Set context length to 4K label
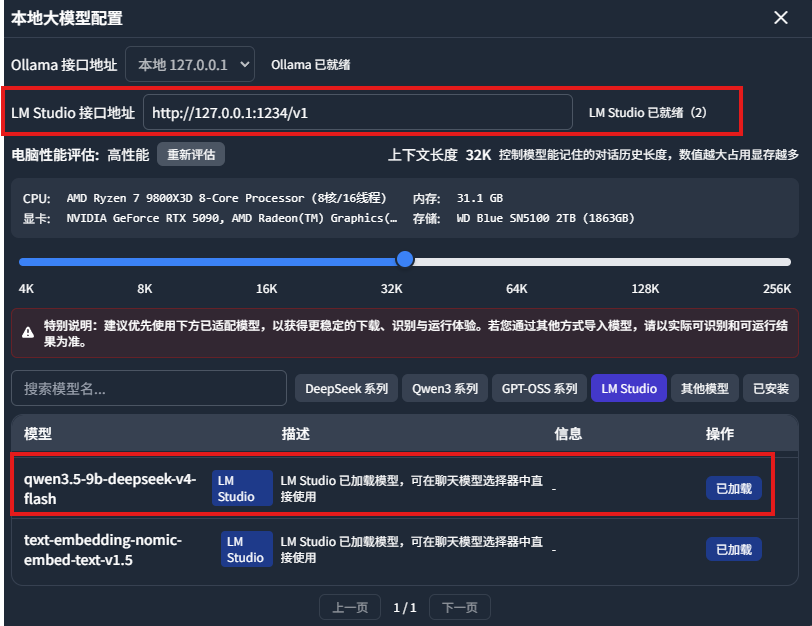This screenshot has height=626, width=812. (x=26, y=288)
